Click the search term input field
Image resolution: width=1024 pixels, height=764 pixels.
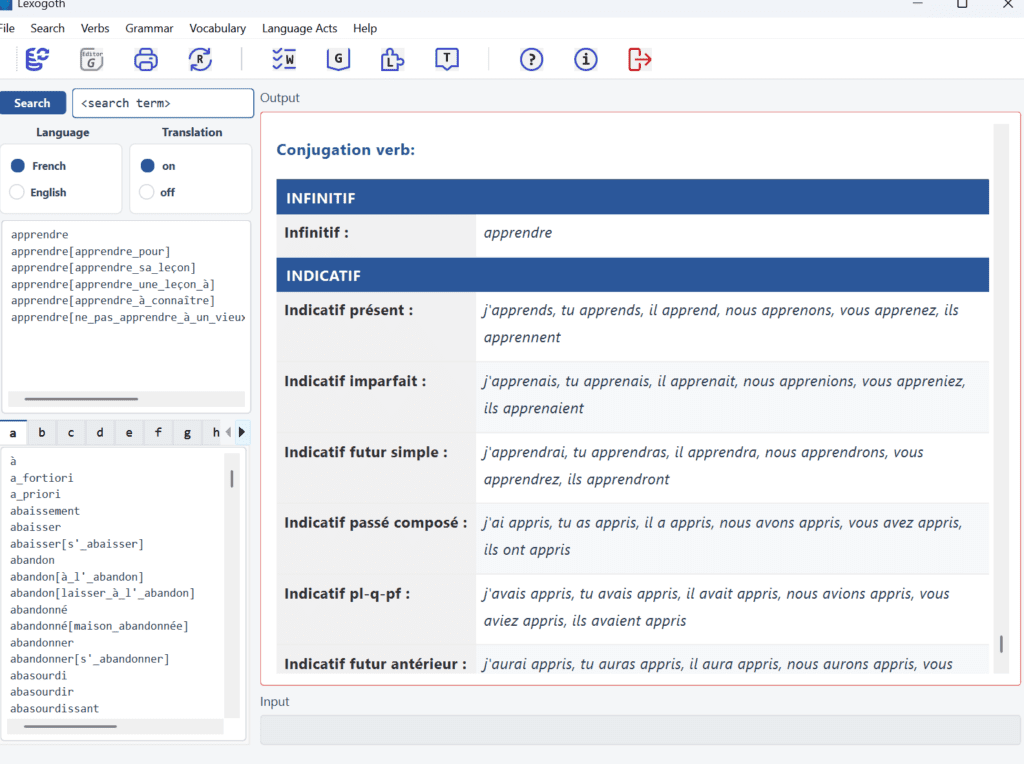pos(163,103)
